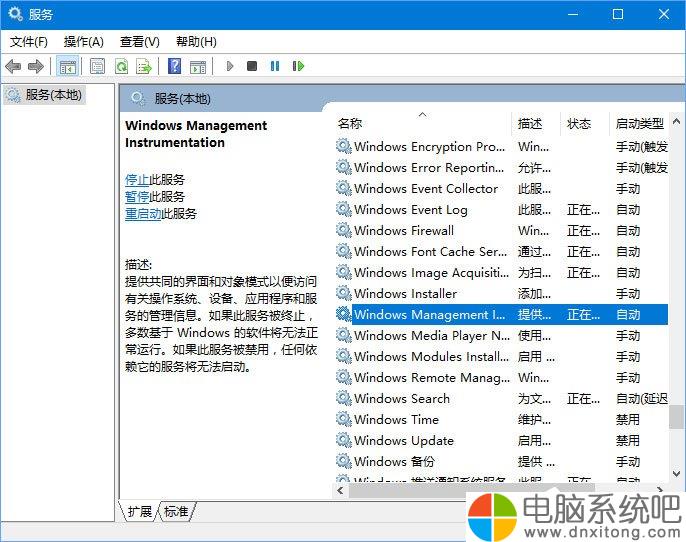
Task: Toggle the show/hide console tree toolbar icon
Action: (67, 66)
